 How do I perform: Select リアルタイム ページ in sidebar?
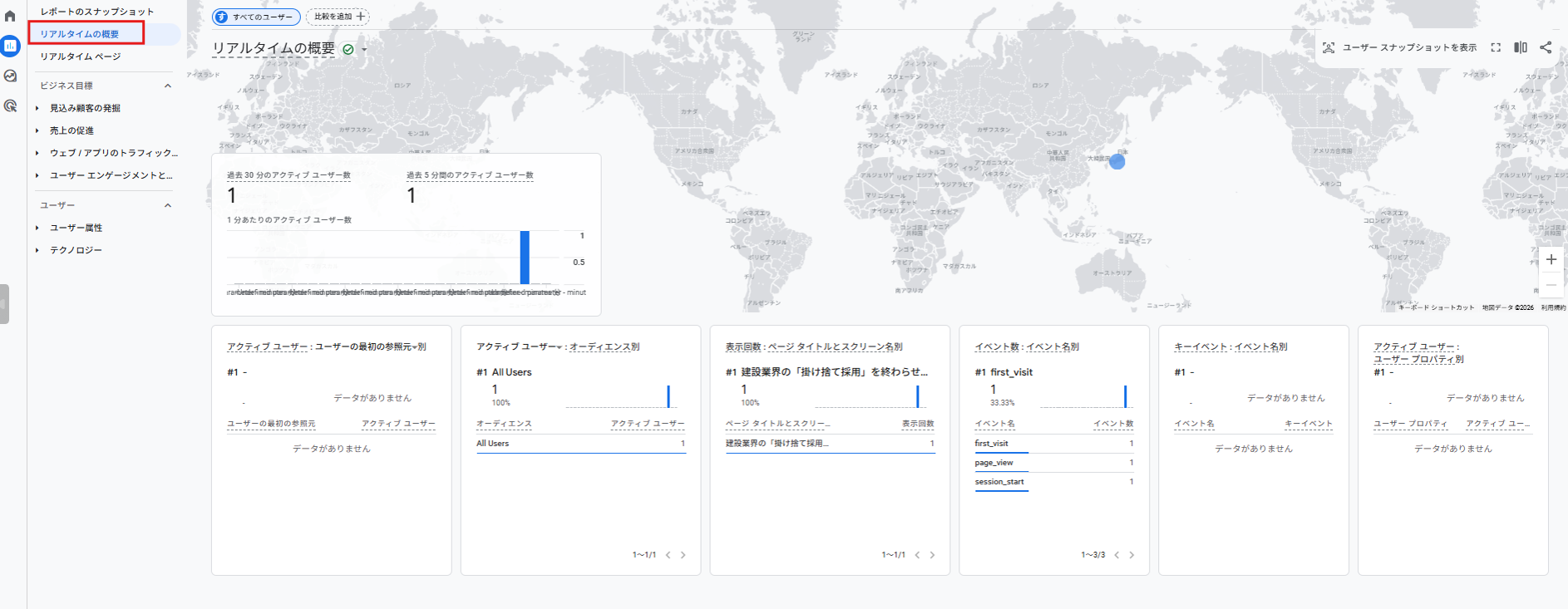(81, 56)
